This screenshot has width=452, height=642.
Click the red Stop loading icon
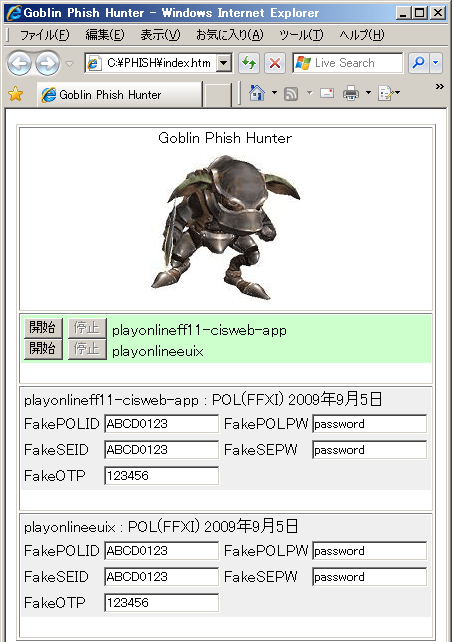pyautogui.click(x=275, y=63)
